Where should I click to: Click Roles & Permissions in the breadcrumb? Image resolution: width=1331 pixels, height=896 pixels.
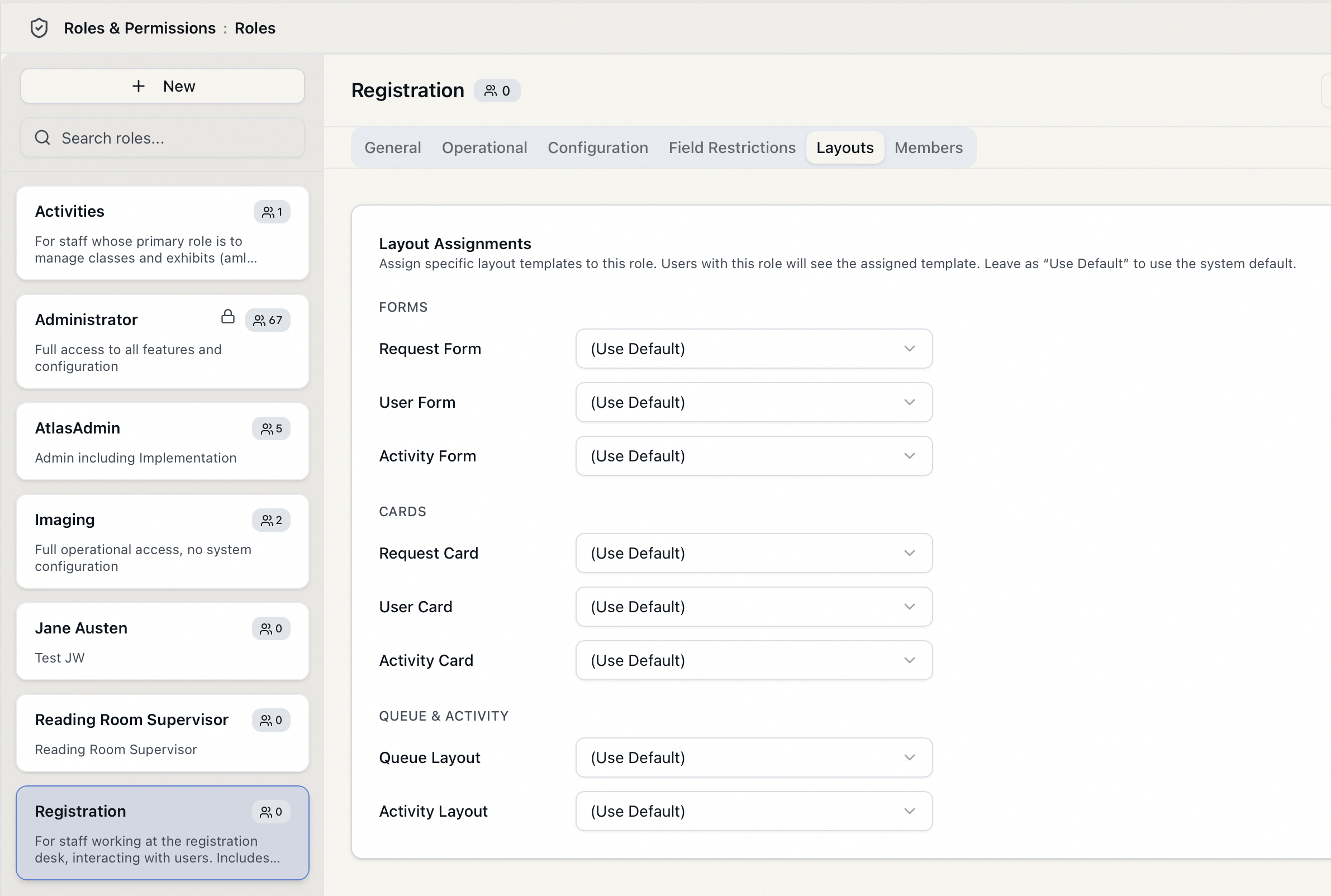140,28
